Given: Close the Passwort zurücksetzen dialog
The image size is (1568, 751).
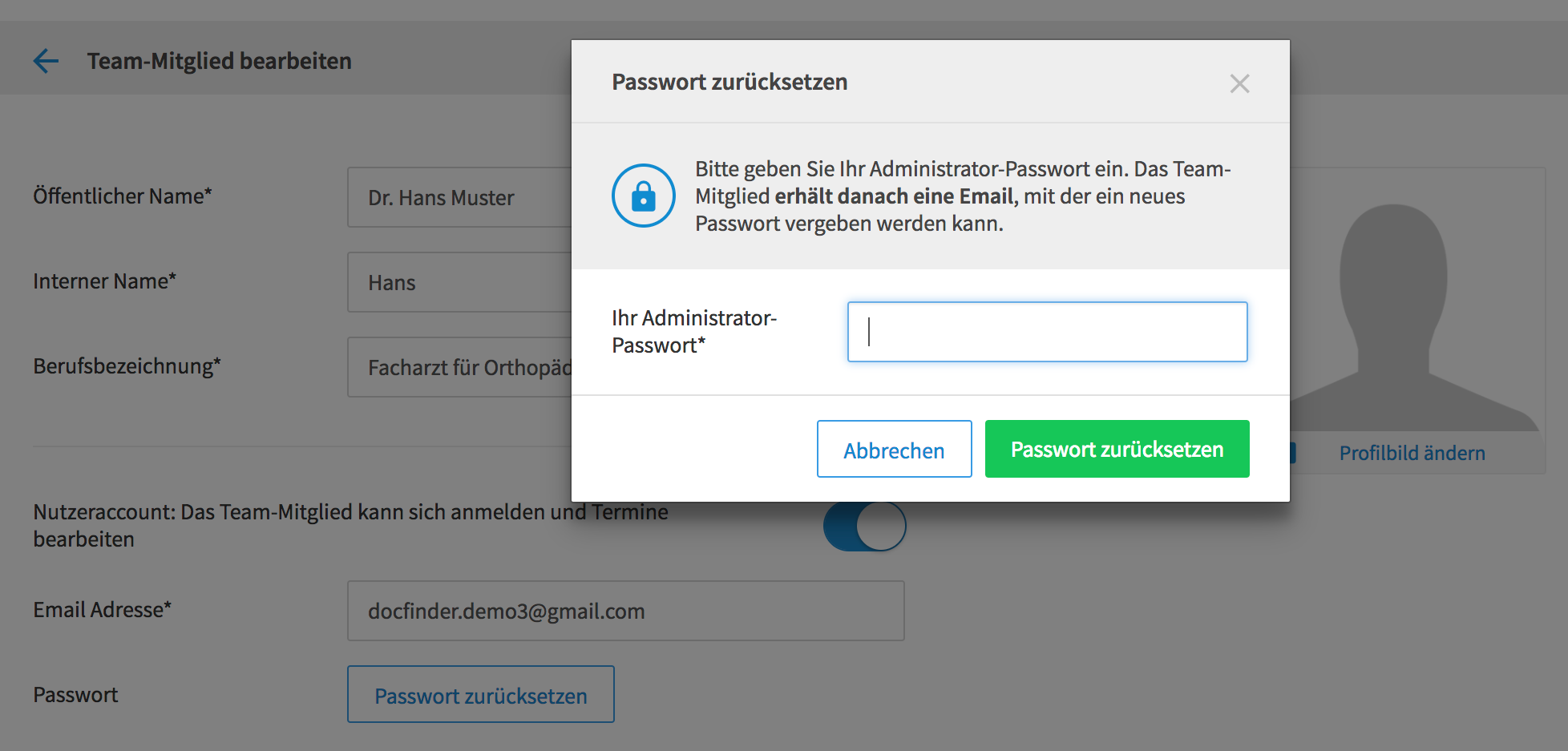Looking at the screenshot, I should coord(1239,83).
